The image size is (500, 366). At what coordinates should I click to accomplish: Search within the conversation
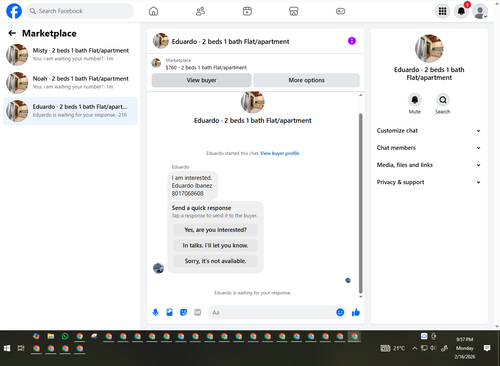[x=443, y=100]
